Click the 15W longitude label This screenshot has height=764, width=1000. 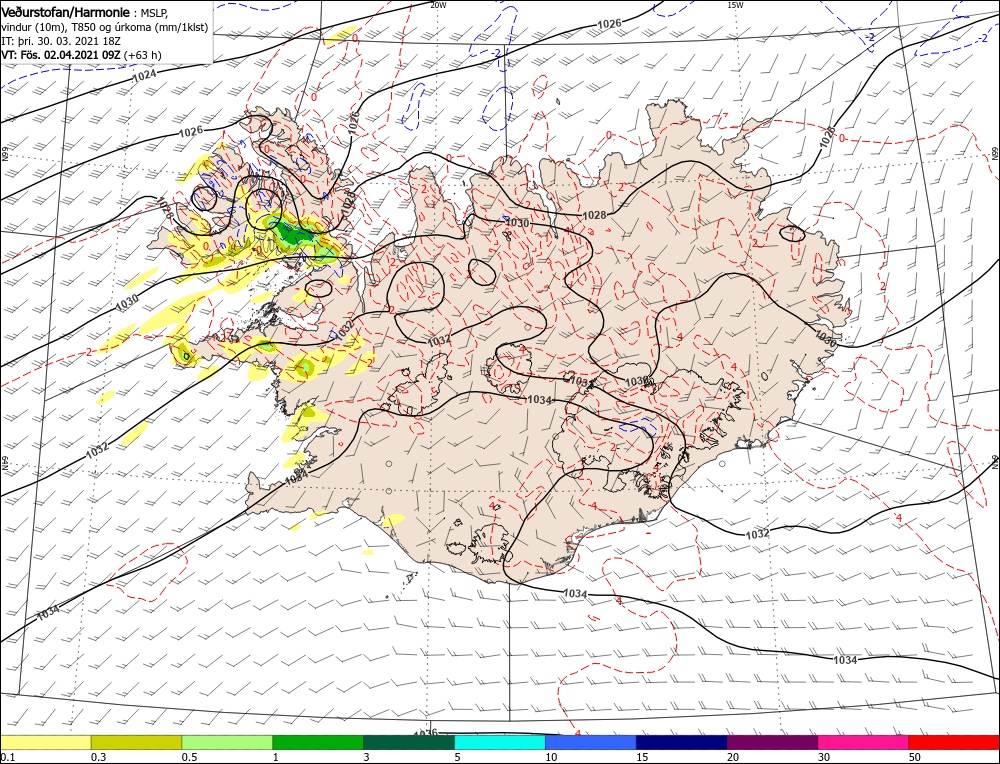click(735, 5)
